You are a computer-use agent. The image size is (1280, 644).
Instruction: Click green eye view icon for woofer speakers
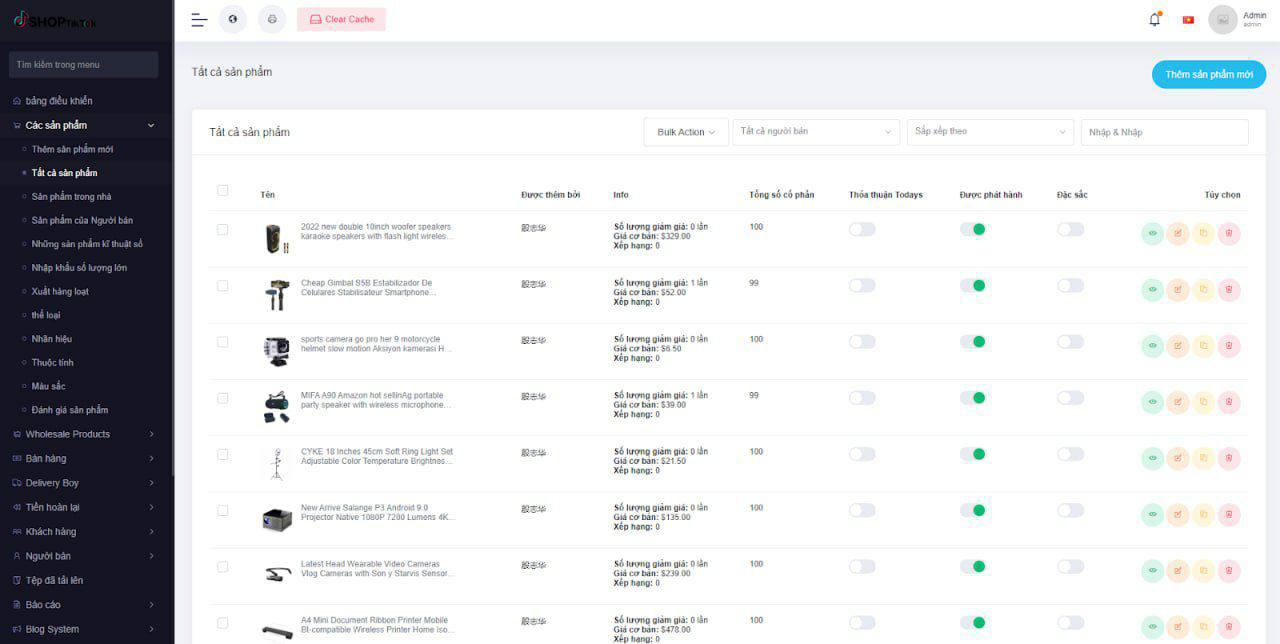click(x=1152, y=234)
